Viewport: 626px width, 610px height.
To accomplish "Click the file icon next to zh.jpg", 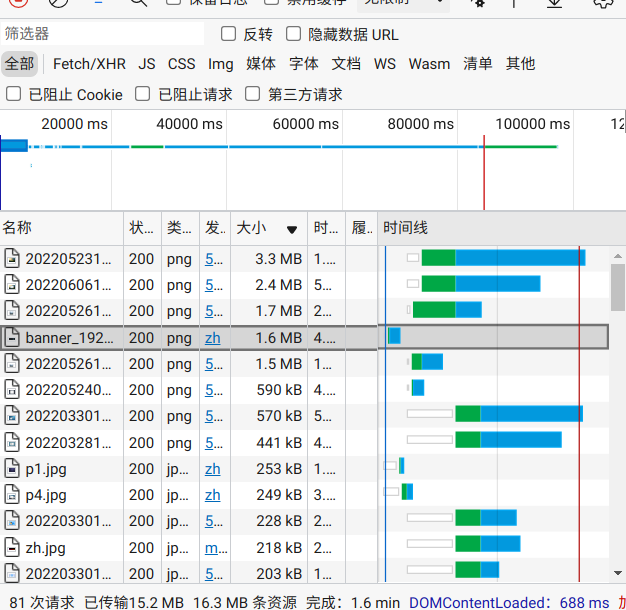I will (12, 548).
